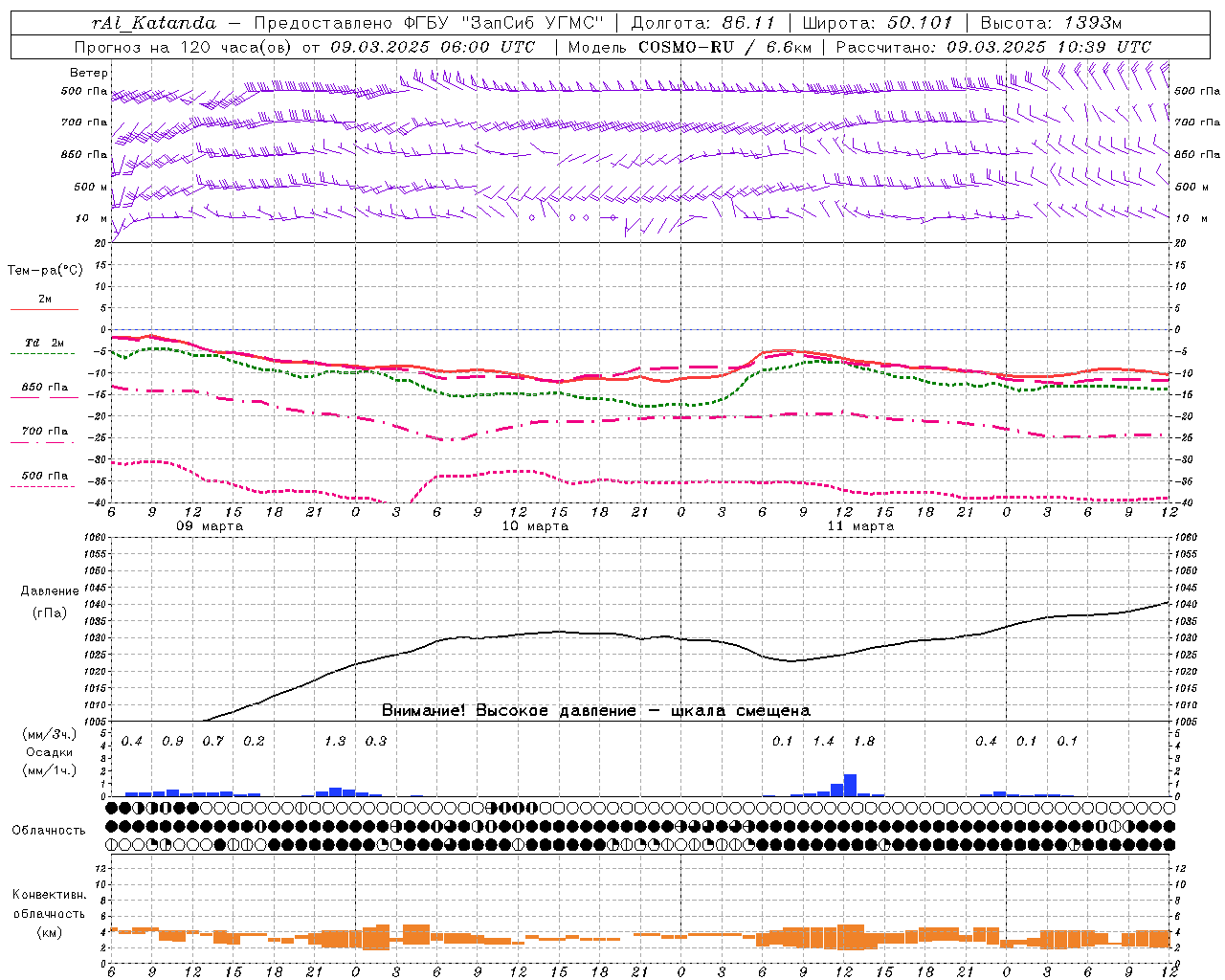
Task: Select the model label COSMO-RU / 6.6км
Action: (724, 47)
